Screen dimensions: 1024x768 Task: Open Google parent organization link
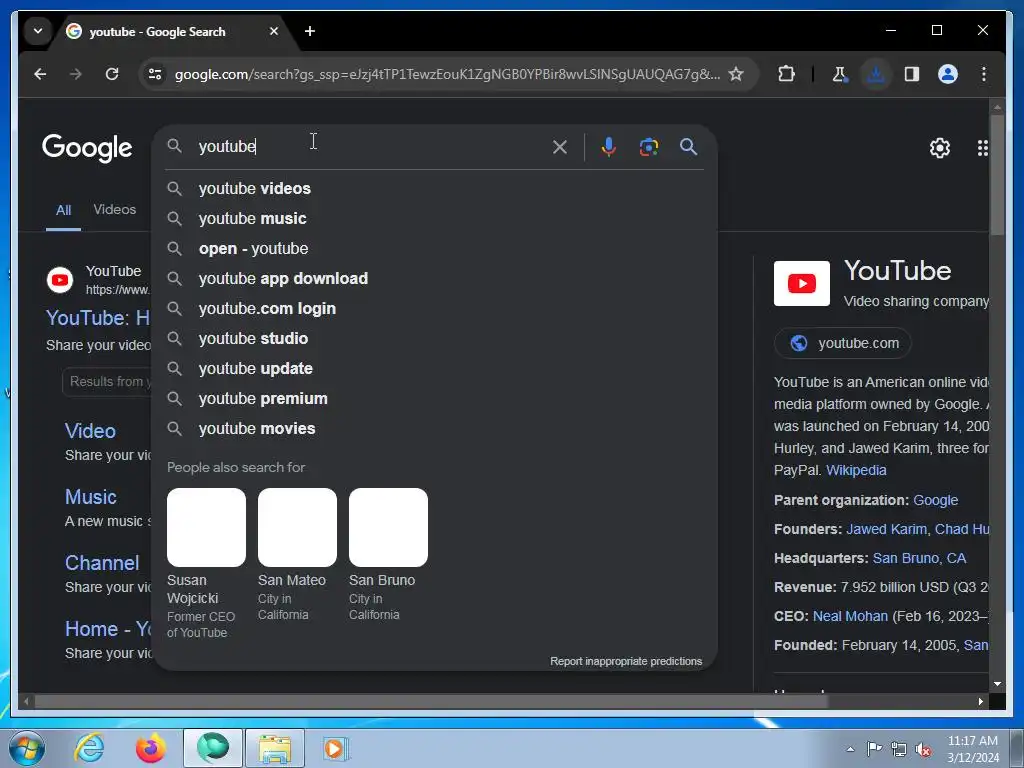click(935, 500)
